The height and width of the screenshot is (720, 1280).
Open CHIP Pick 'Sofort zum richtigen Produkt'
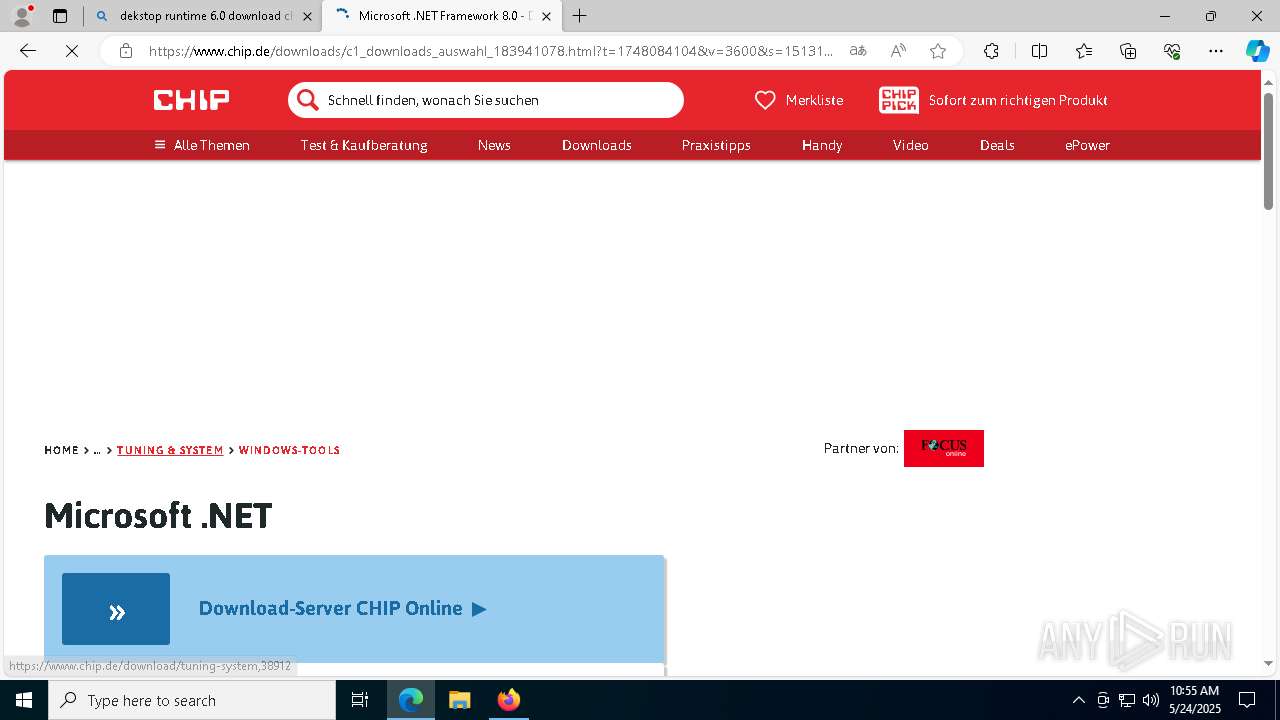coord(993,100)
